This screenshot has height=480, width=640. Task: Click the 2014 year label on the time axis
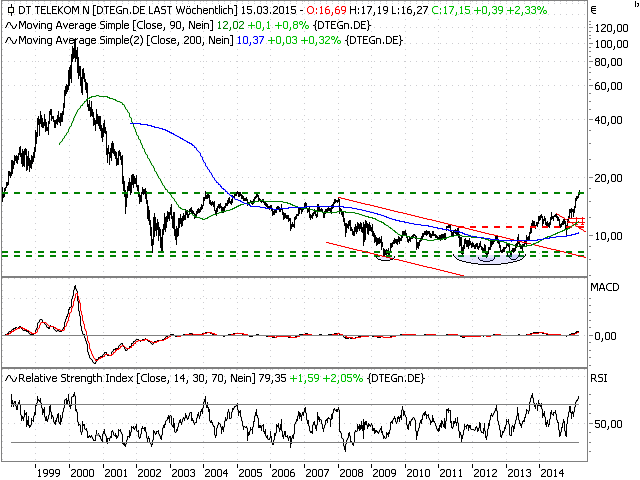click(552, 473)
